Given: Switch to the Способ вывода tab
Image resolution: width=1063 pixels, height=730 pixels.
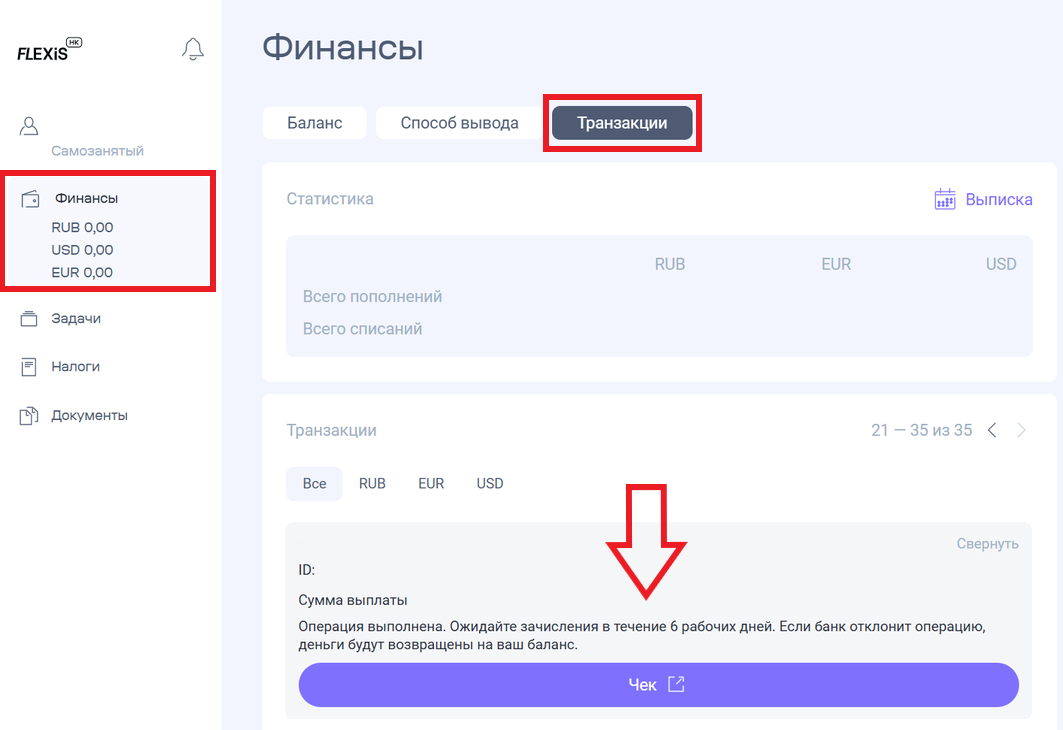Looking at the screenshot, I should (x=459, y=123).
